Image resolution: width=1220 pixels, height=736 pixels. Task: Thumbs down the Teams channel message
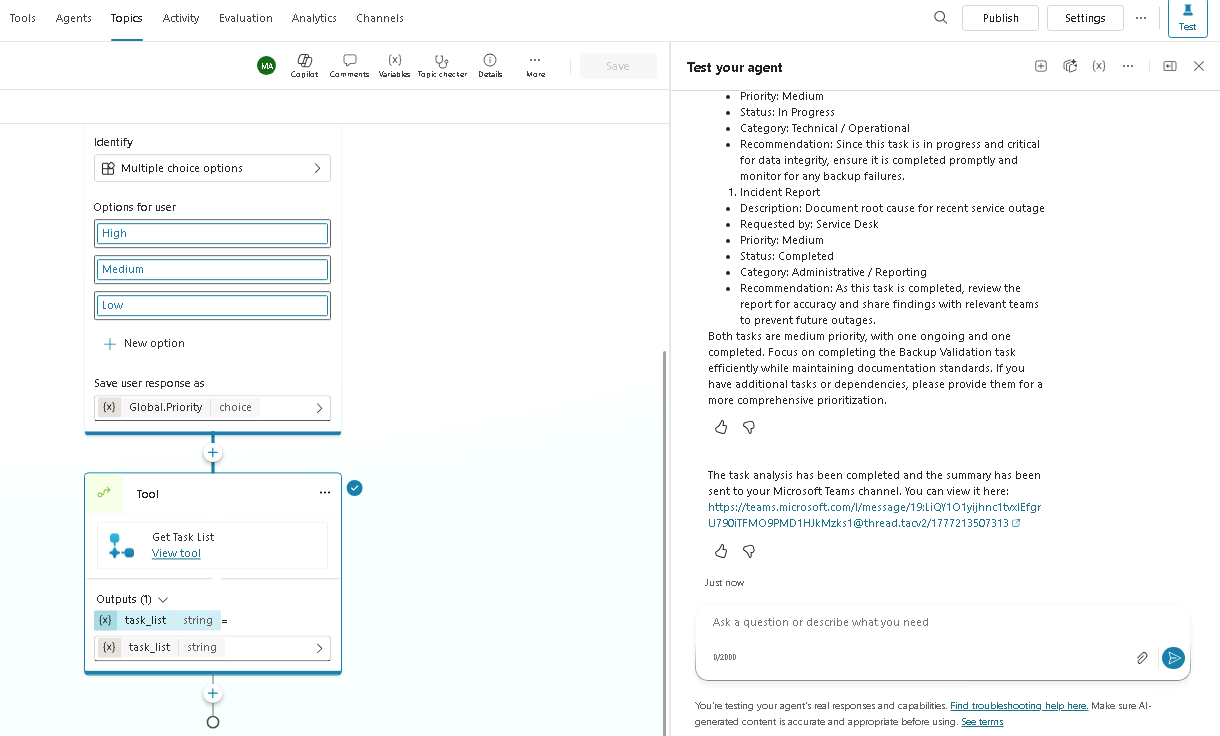point(749,551)
